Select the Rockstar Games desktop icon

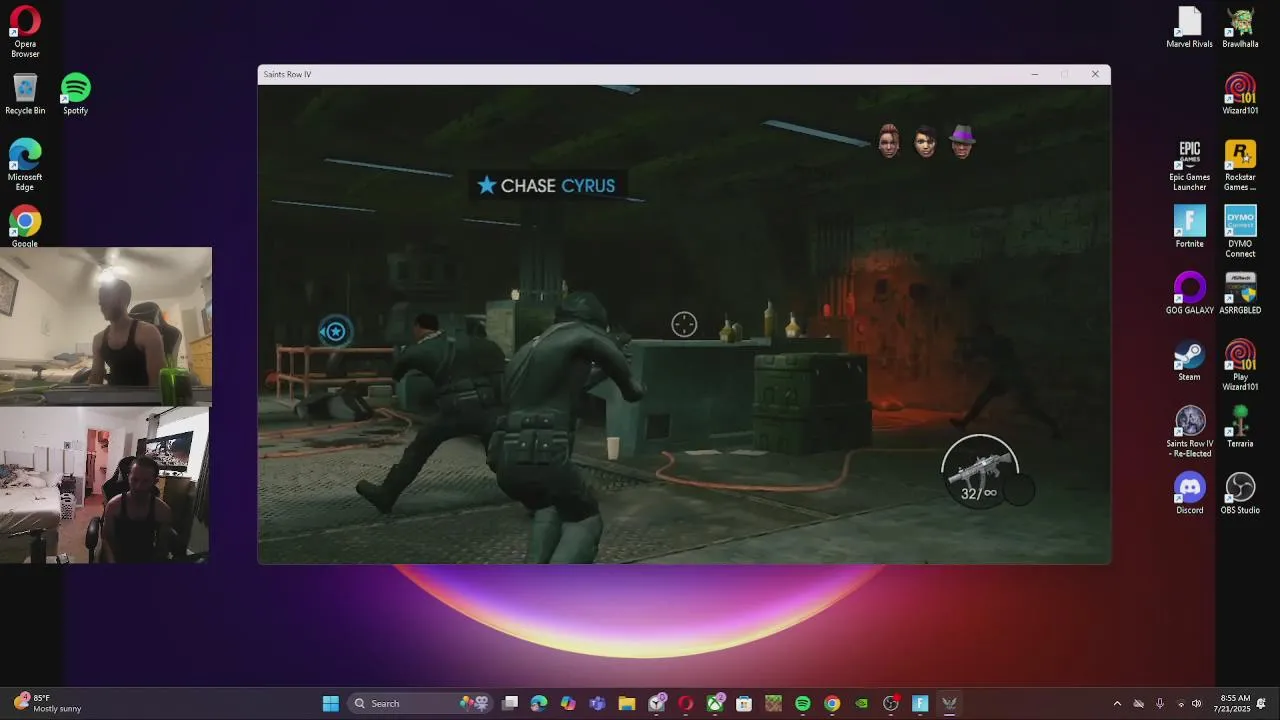click(1240, 165)
